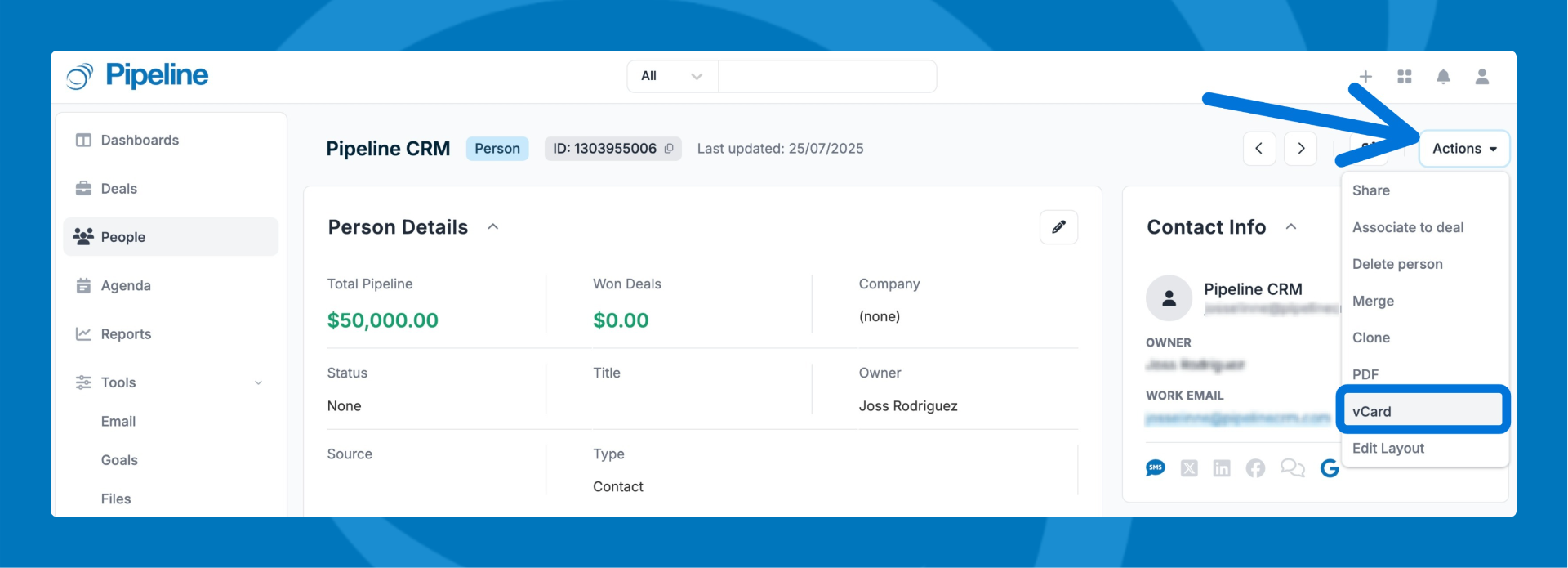Open Goals under Tools
The width and height of the screenshot is (1568, 568).
[119, 460]
